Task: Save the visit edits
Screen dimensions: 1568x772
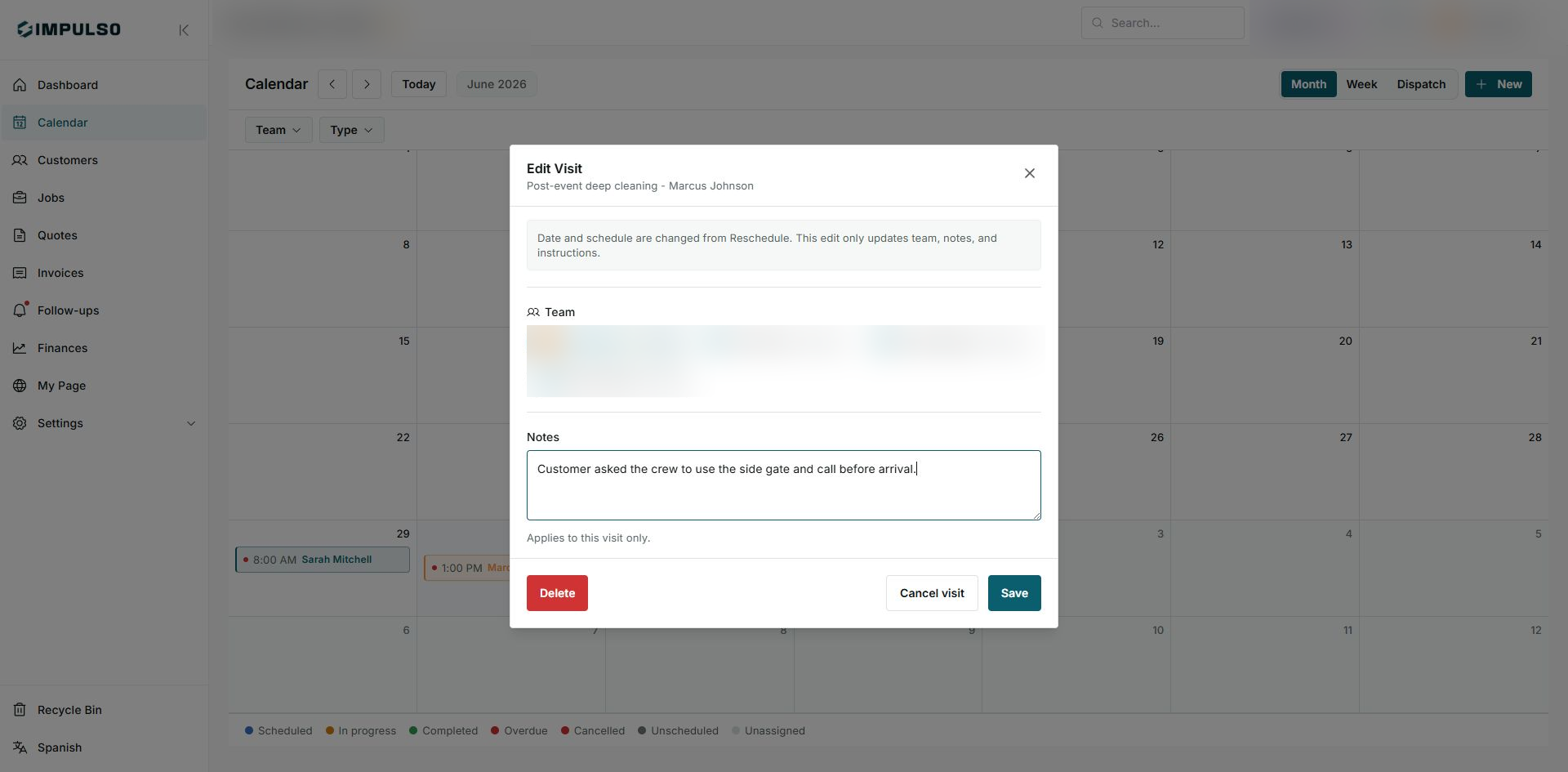Action: click(x=1014, y=593)
